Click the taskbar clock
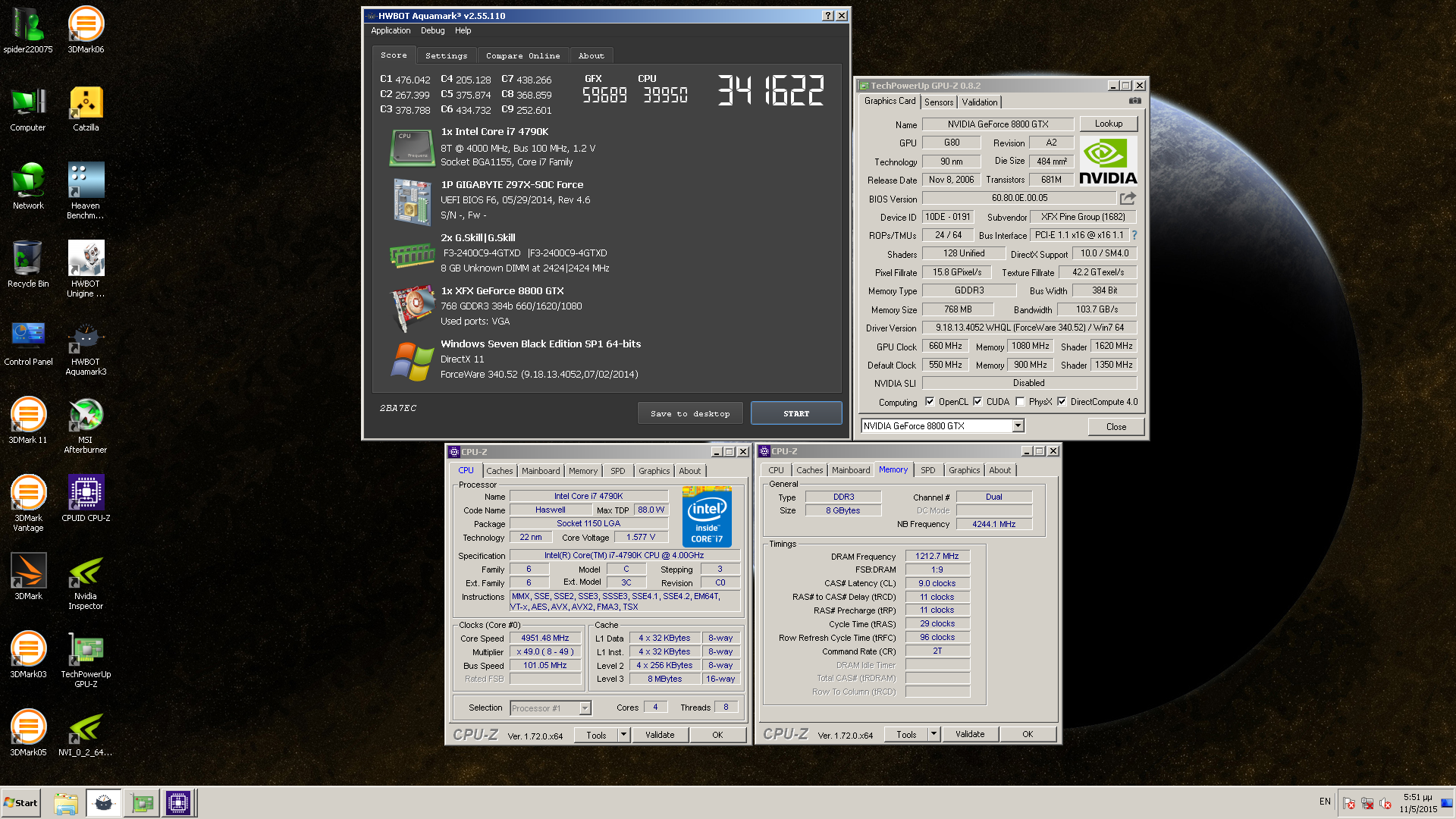The width and height of the screenshot is (1456, 819). point(1418,803)
